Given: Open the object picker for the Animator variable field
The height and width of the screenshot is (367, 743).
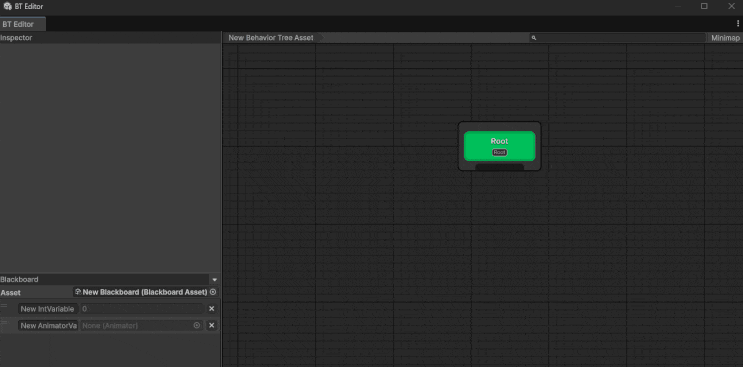Looking at the screenshot, I should (197, 325).
